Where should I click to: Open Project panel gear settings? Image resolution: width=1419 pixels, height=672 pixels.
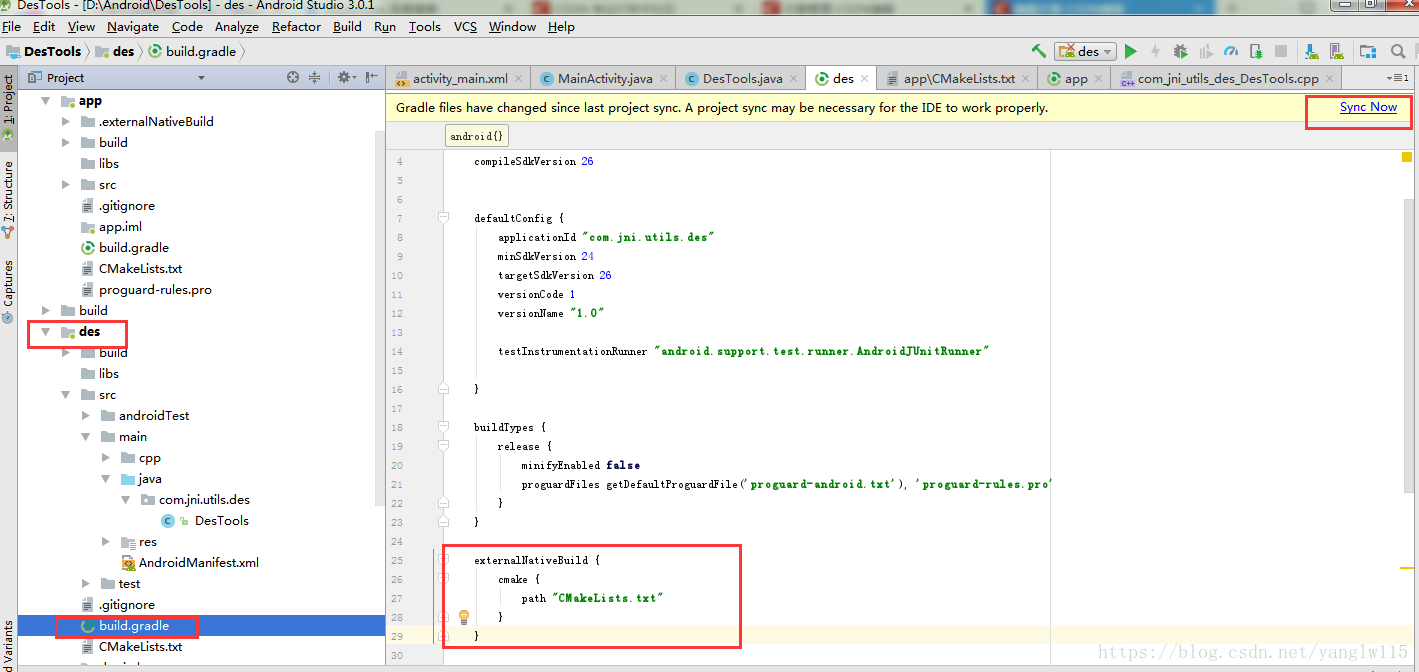(x=345, y=77)
